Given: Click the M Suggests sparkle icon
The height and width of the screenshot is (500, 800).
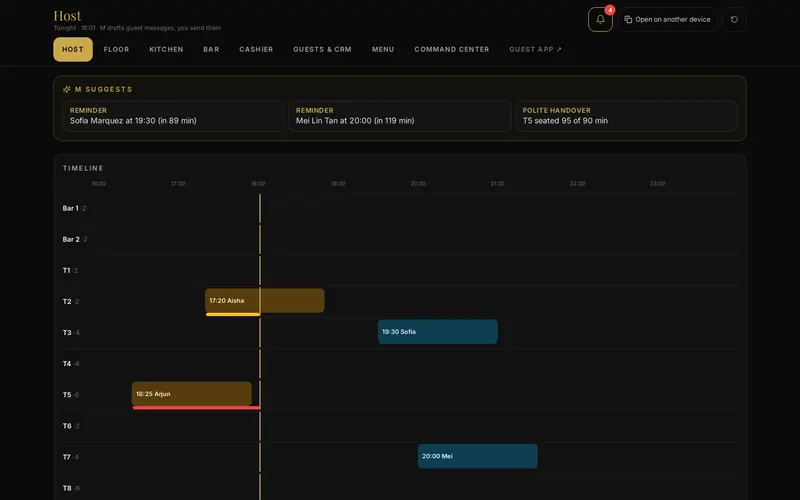Looking at the screenshot, I should pyautogui.click(x=66, y=89).
